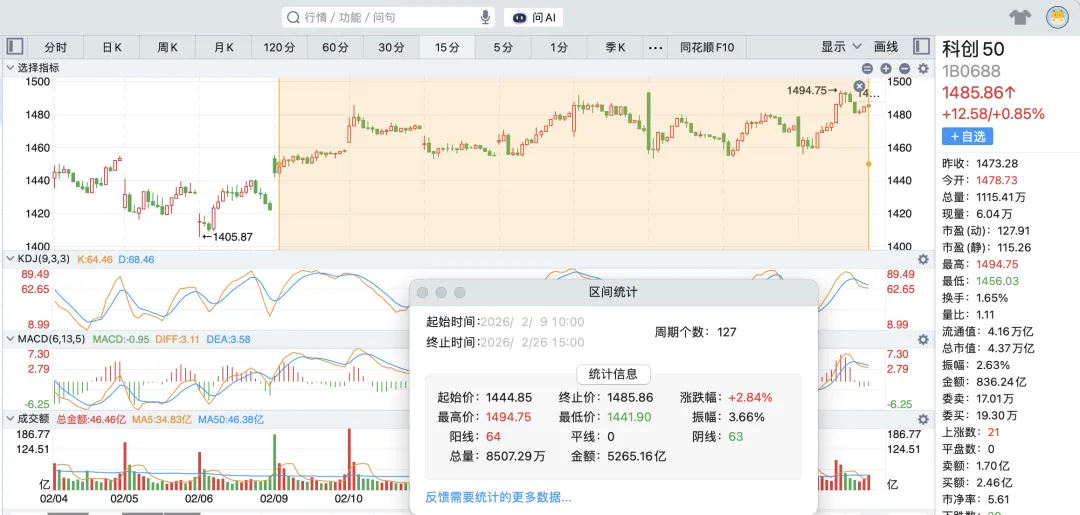Click the t-shirt skin theme icon
This screenshot has height=515, width=1080.
(1020, 17)
